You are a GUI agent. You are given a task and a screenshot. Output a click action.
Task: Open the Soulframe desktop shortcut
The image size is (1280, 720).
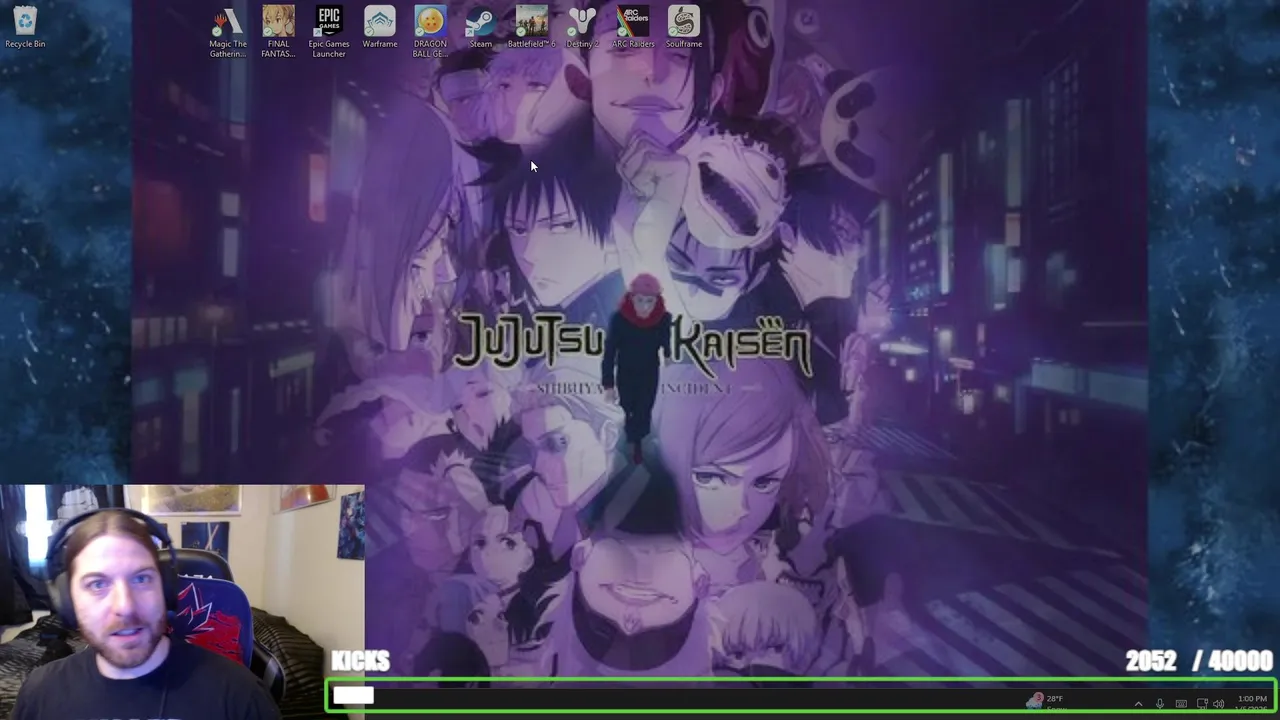tap(684, 27)
